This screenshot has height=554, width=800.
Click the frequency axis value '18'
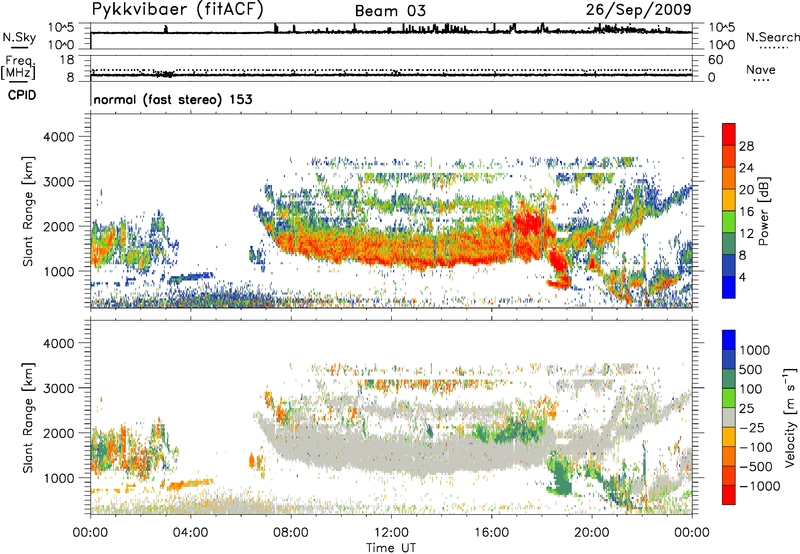click(x=67, y=60)
